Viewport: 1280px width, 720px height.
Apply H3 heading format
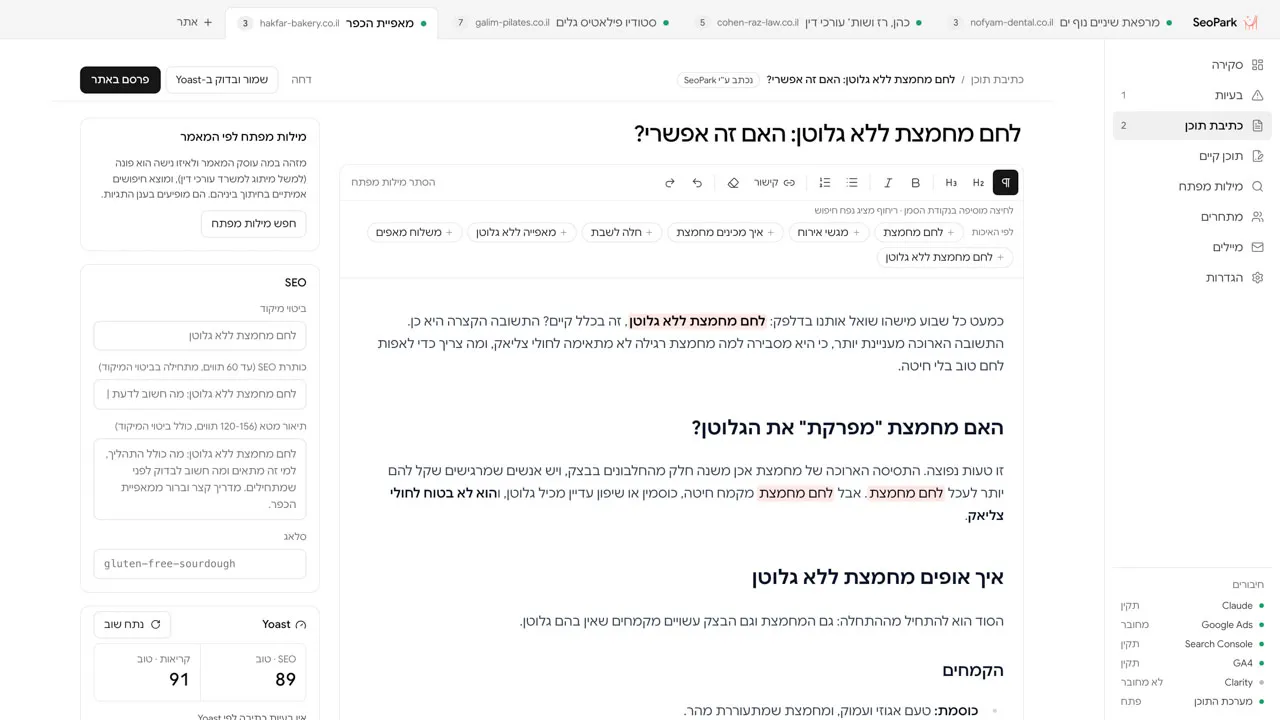point(951,182)
